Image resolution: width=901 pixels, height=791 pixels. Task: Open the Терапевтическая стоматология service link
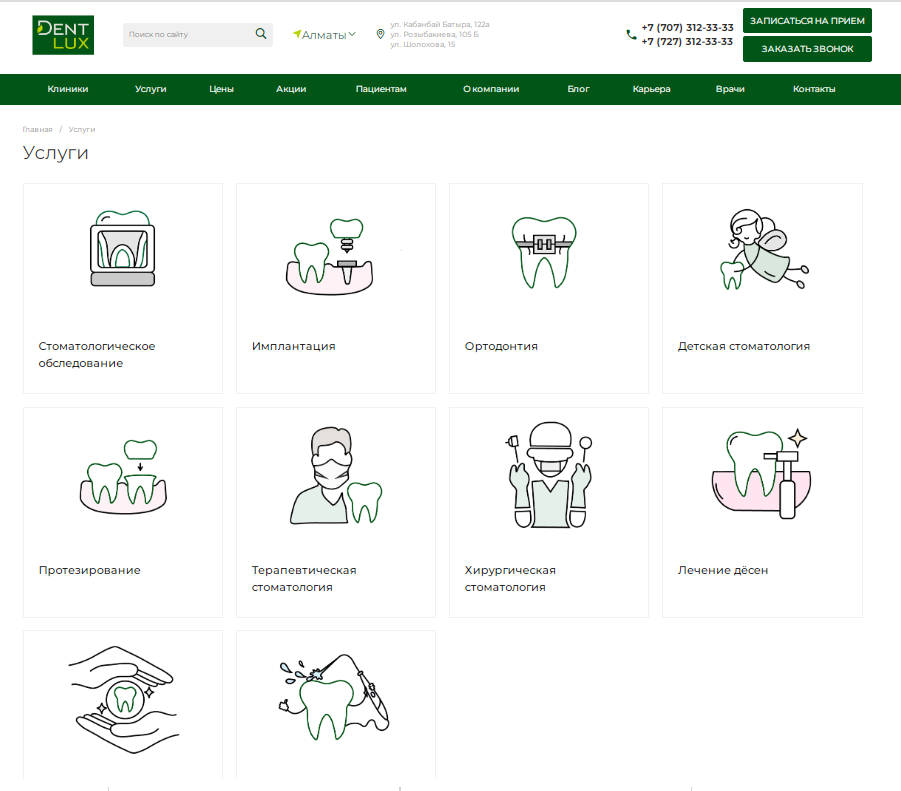click(x=304, y=578)
